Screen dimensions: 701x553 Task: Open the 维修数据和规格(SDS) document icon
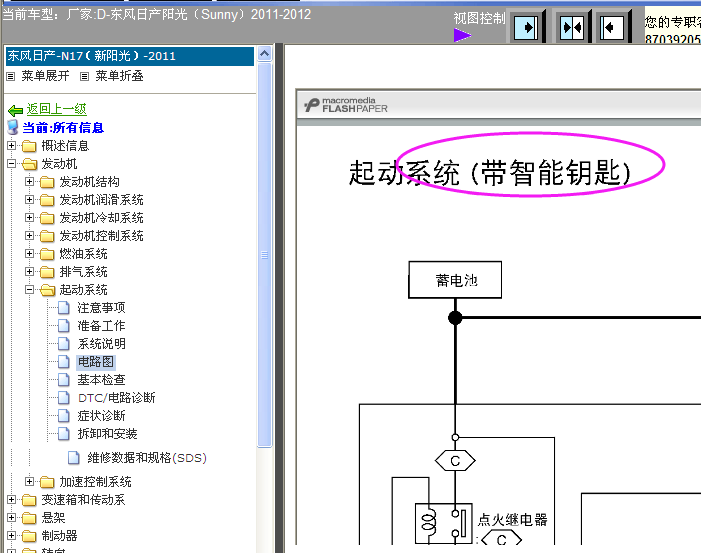[x=74, y=458]
